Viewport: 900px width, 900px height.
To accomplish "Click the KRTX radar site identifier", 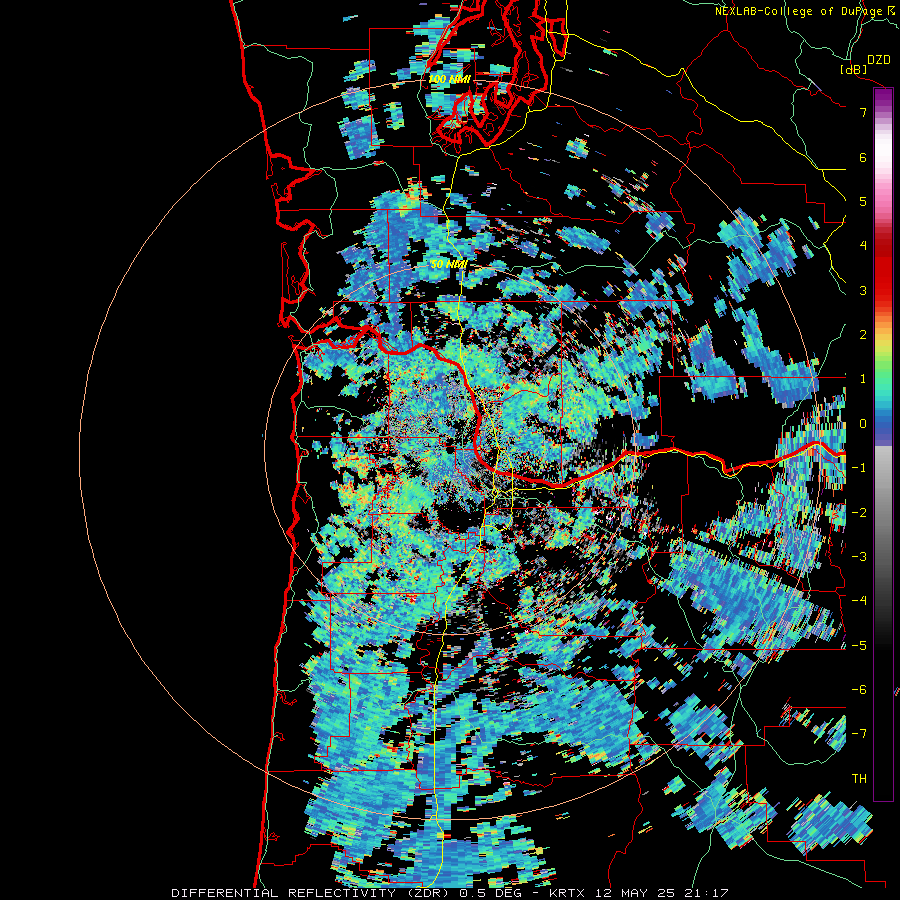I will tap(565, 893).
